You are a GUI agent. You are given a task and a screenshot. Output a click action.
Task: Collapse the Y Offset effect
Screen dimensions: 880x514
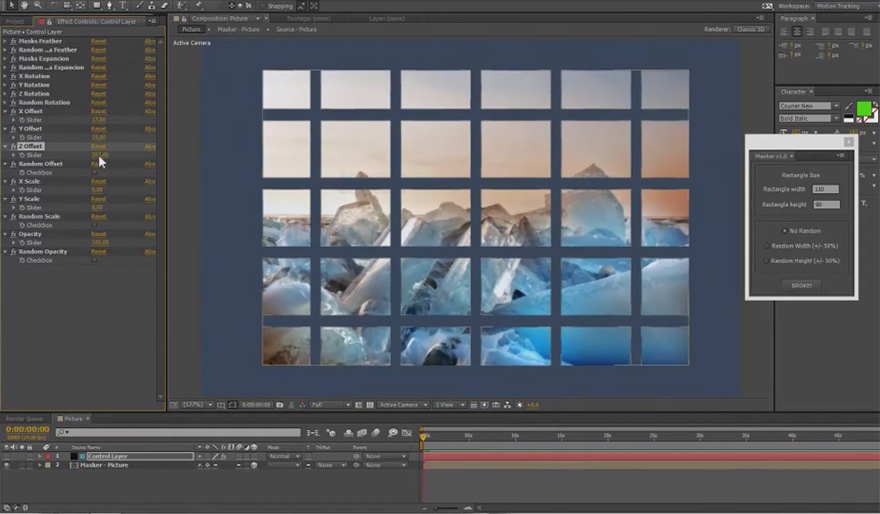[x=5, y=128]
